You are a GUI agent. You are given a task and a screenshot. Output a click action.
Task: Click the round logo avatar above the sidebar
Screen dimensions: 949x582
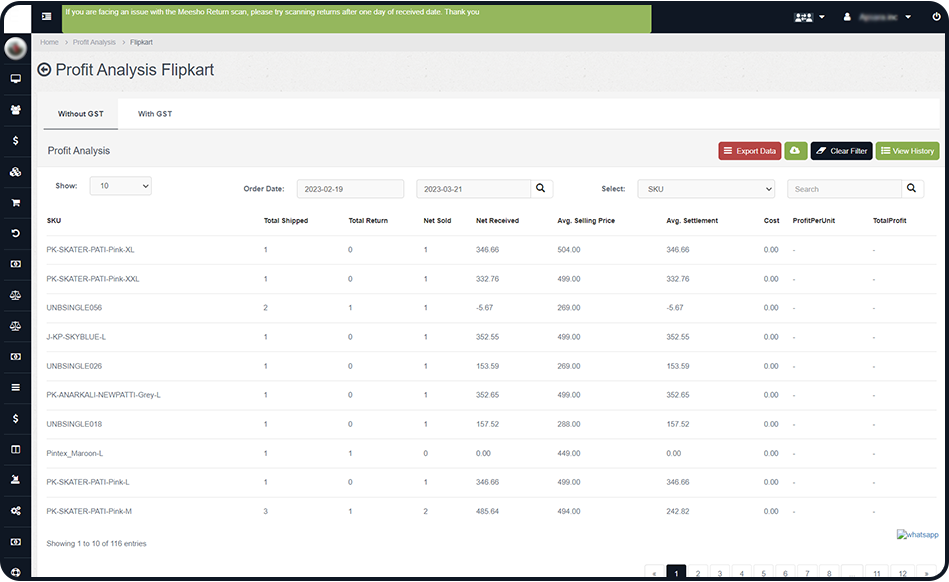click(x=16, y=48)
